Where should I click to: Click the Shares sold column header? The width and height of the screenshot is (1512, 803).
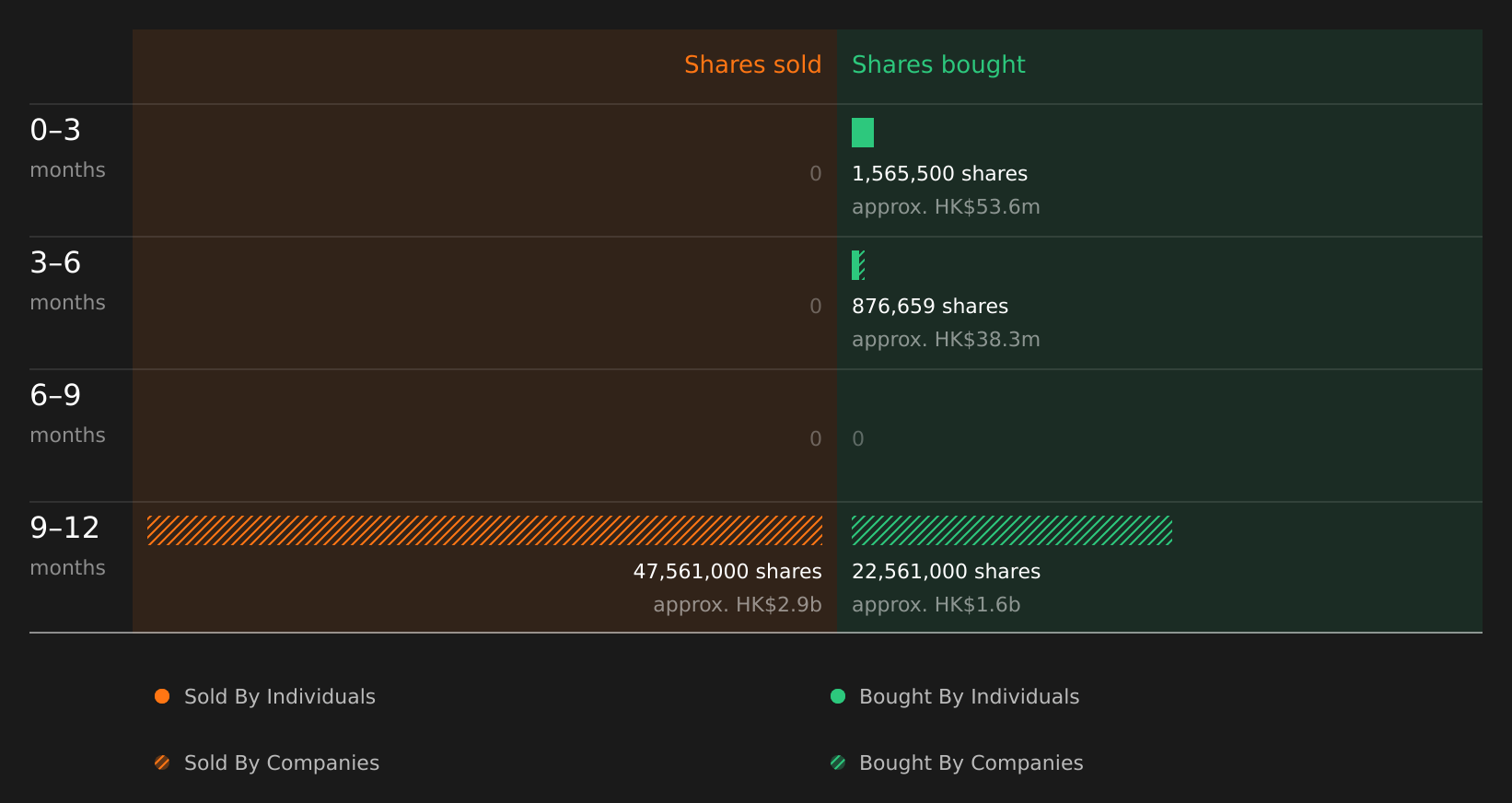coord(752,64)
